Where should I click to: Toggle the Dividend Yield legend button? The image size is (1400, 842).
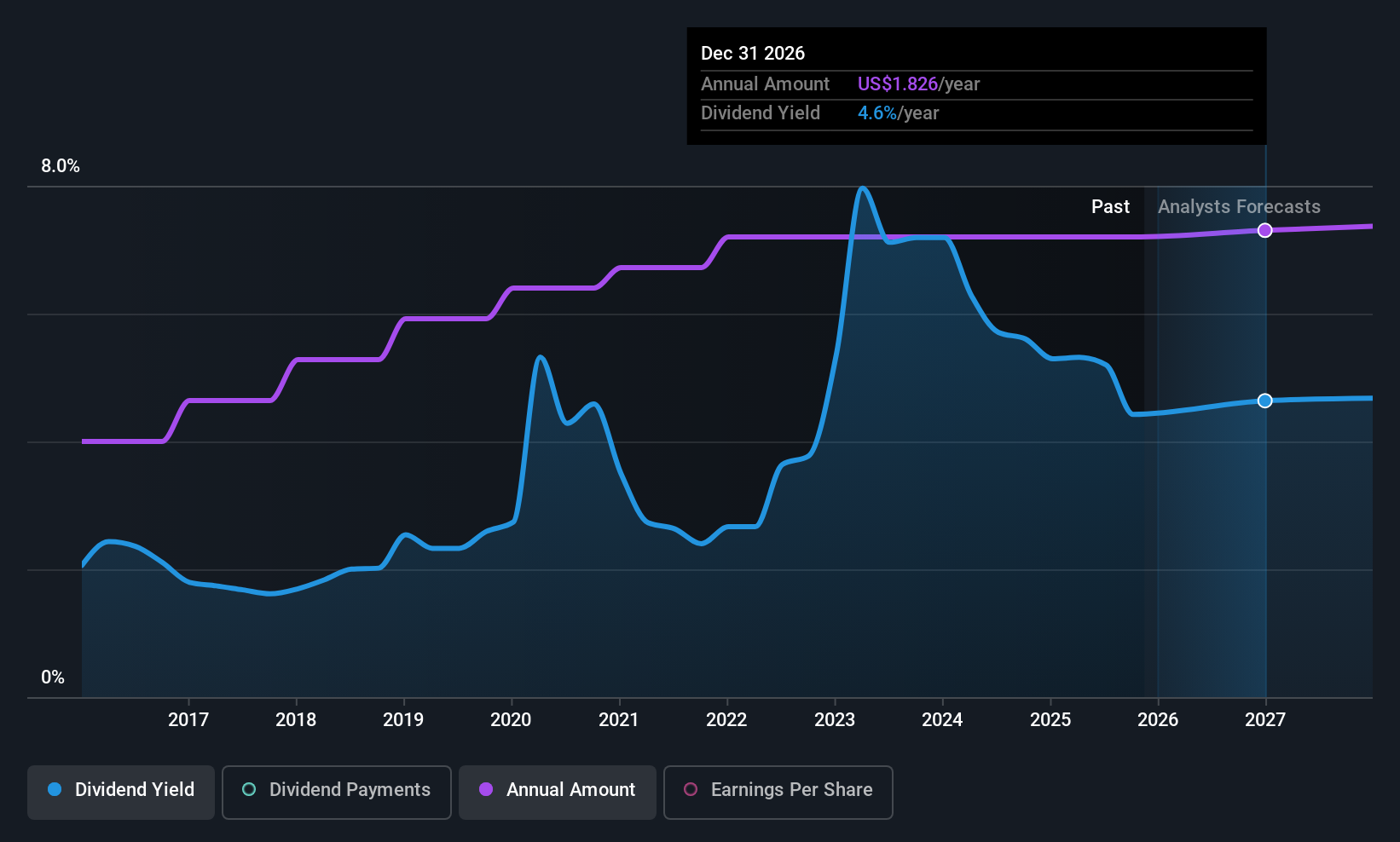121,792
